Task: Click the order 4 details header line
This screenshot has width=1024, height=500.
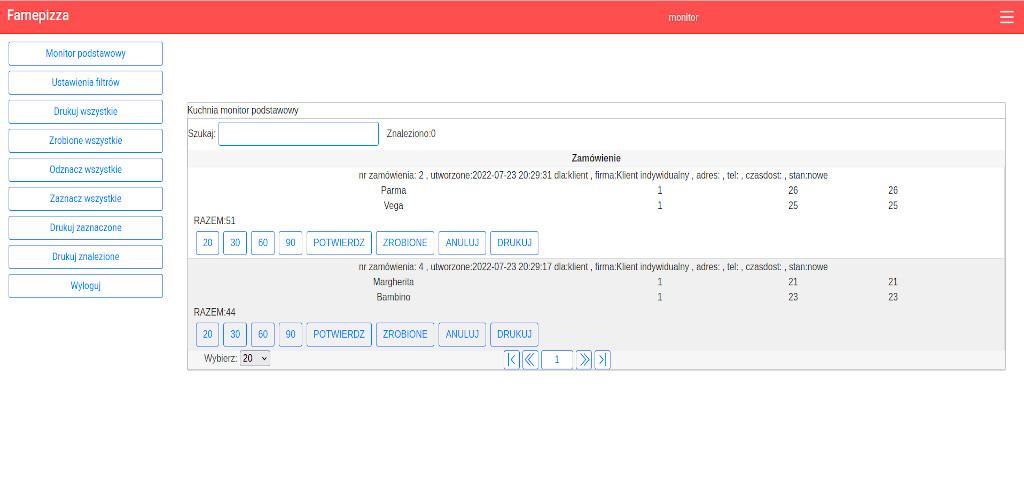Action: [x=593, y=267]
